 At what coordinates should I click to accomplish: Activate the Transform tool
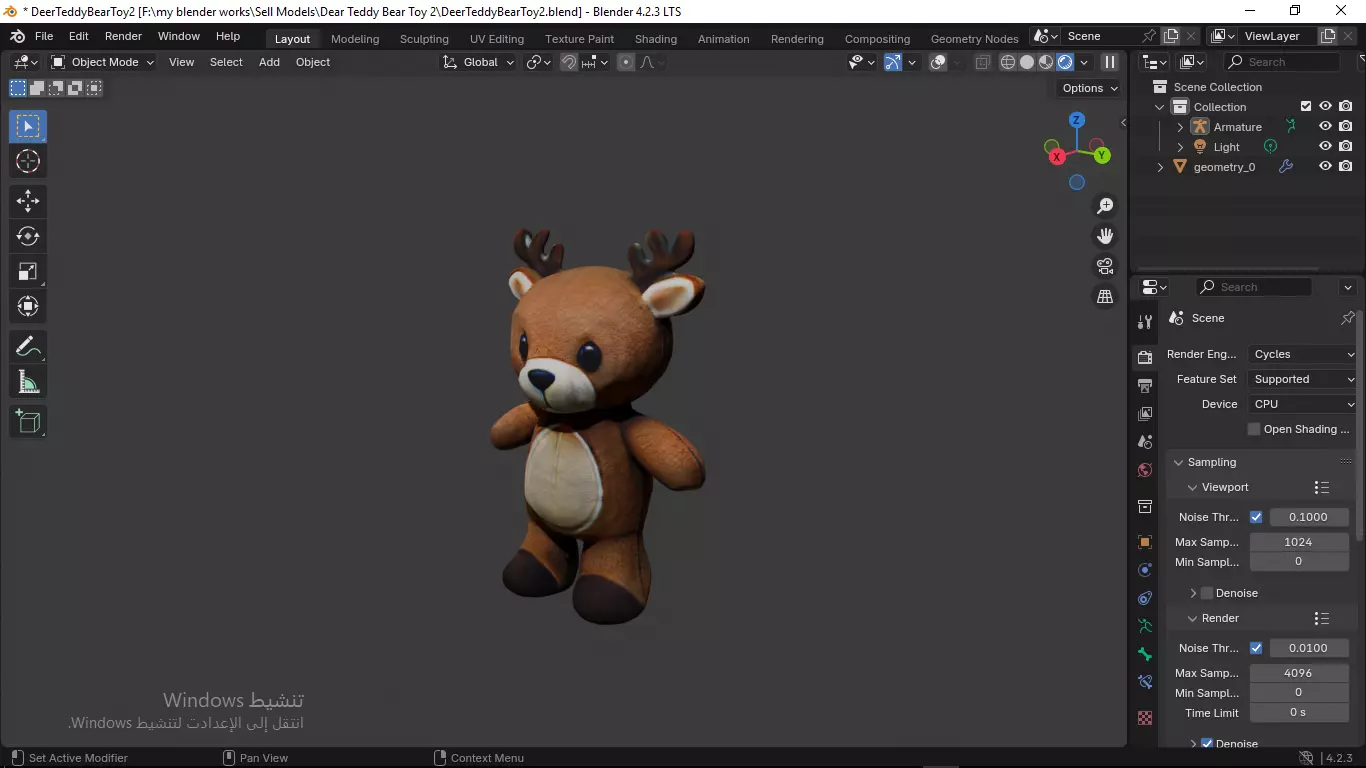[28, 306]
